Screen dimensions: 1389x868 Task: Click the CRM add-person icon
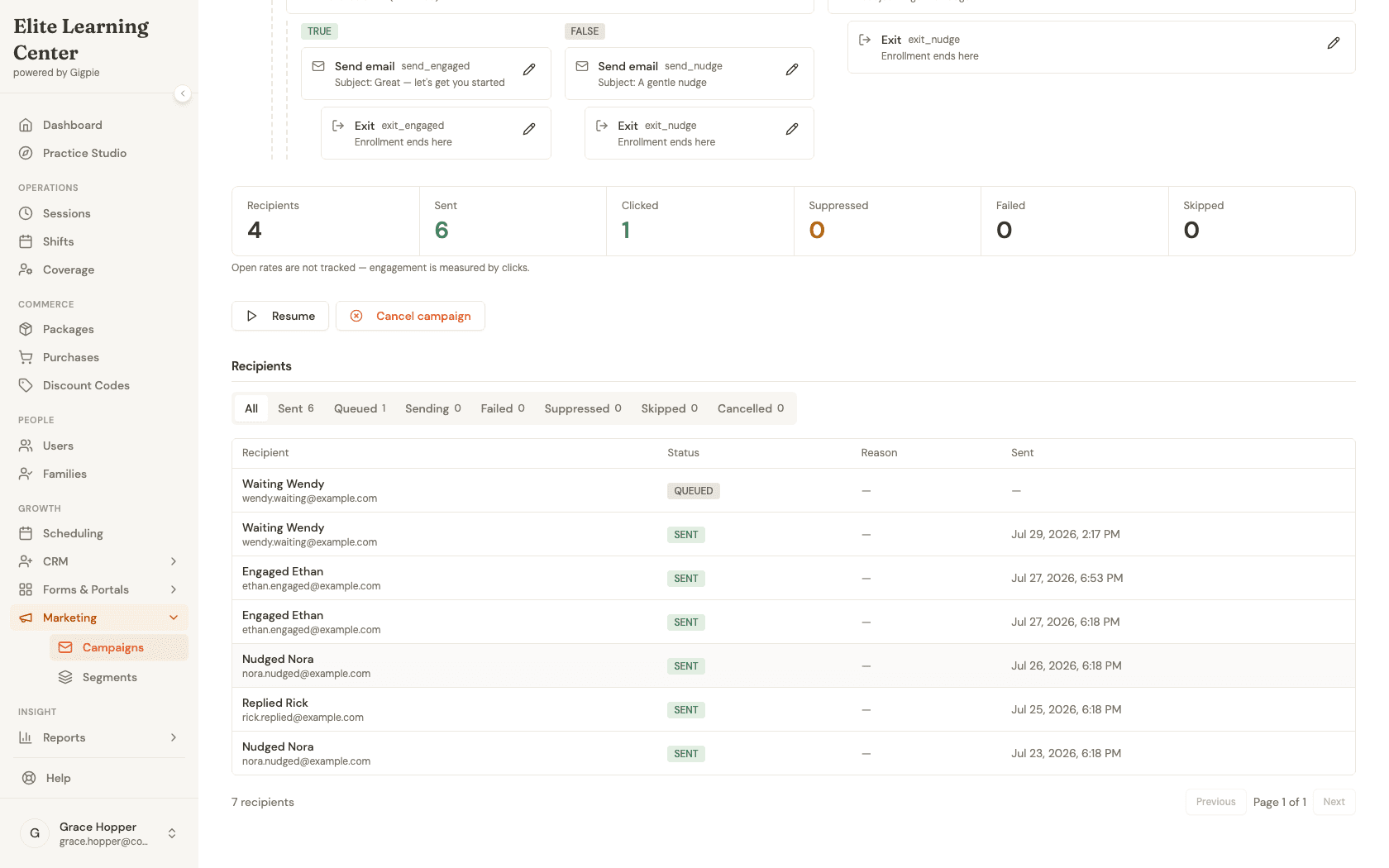pyautogui.click(x=26, y=561)
